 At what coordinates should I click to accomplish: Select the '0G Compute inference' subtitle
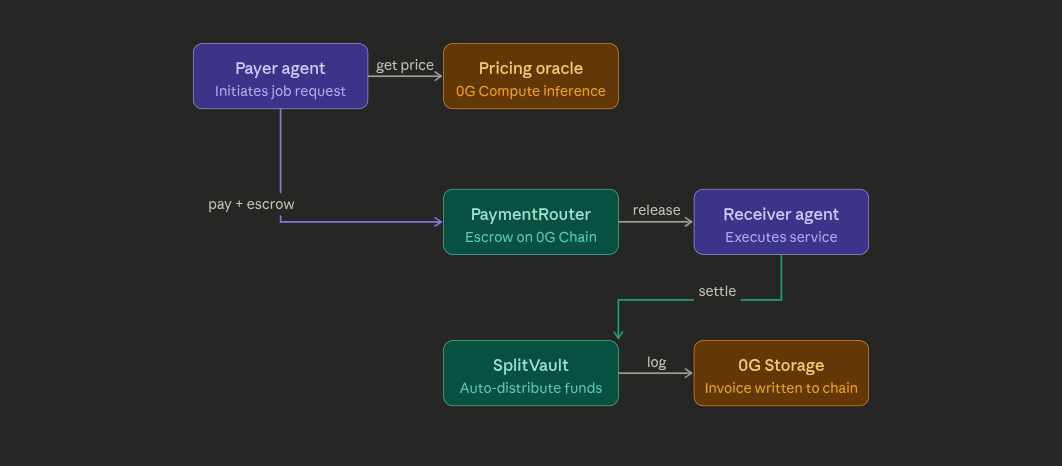pyautogui.click(x=530, y=91)
